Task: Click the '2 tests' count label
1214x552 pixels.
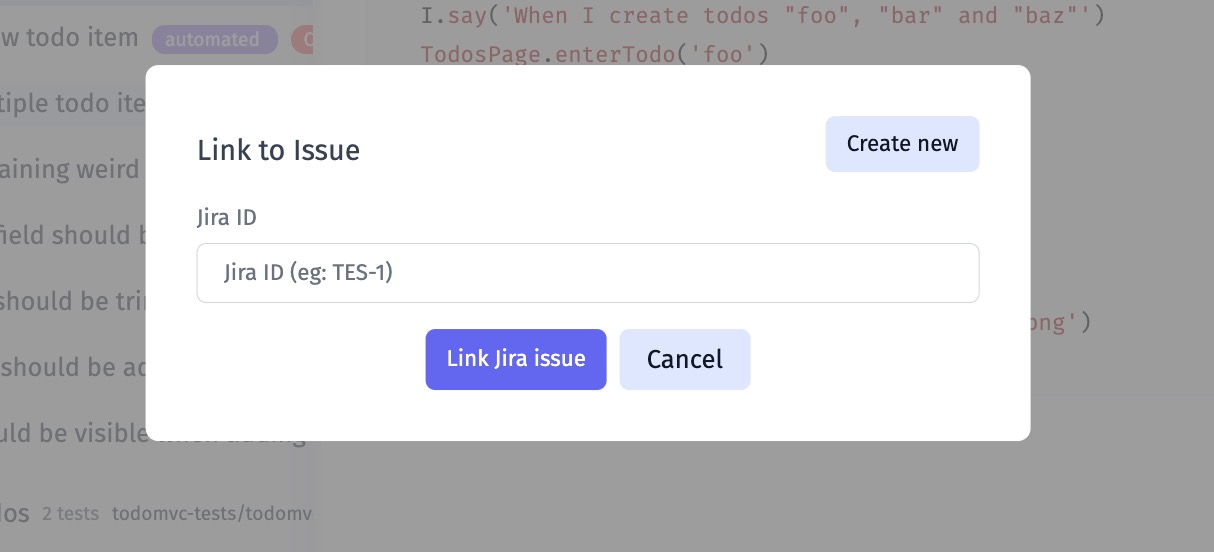Action: pyautogui.click(x=70, y=514)
